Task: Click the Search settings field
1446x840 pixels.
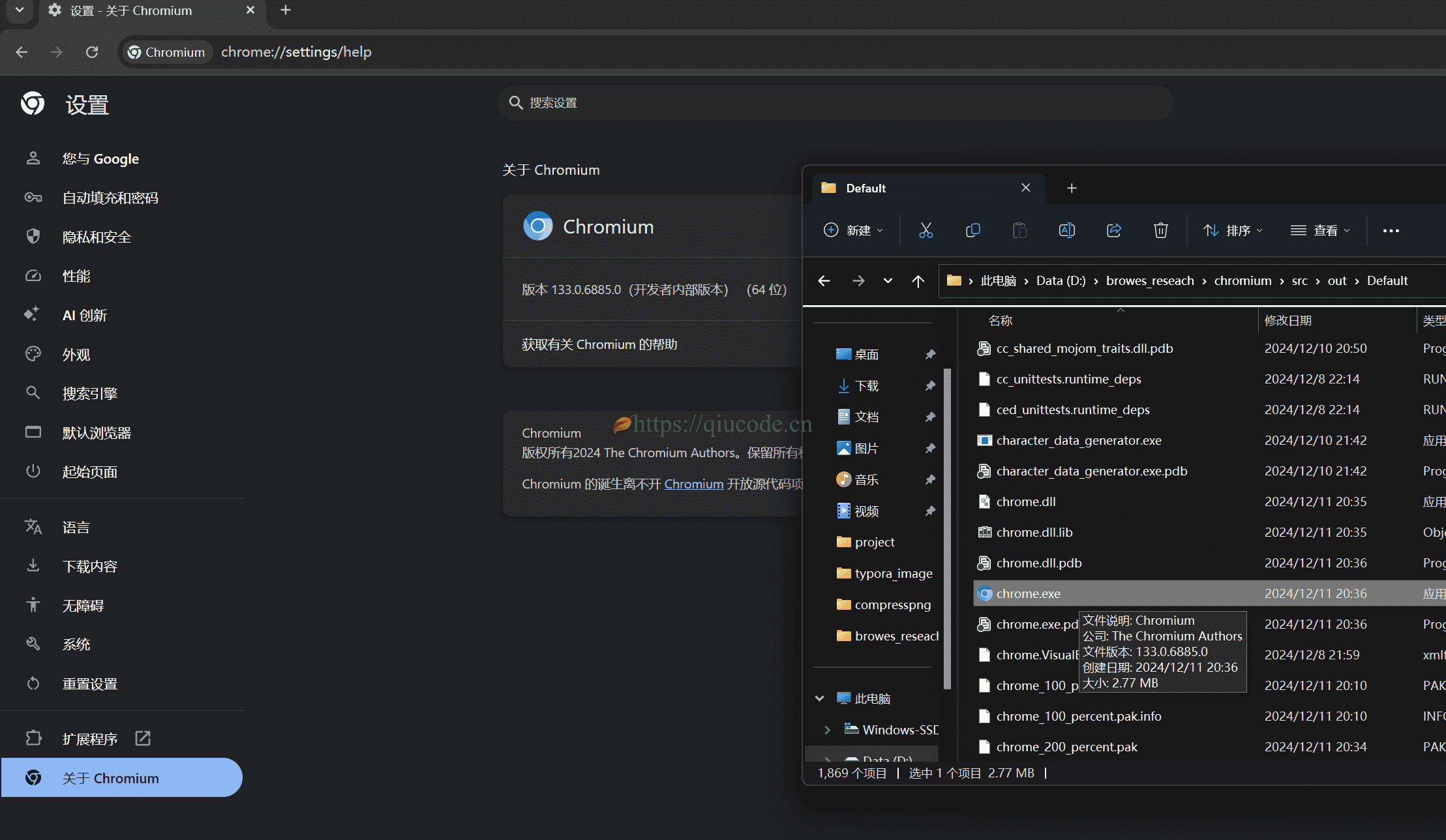Action: pos(836,103)
